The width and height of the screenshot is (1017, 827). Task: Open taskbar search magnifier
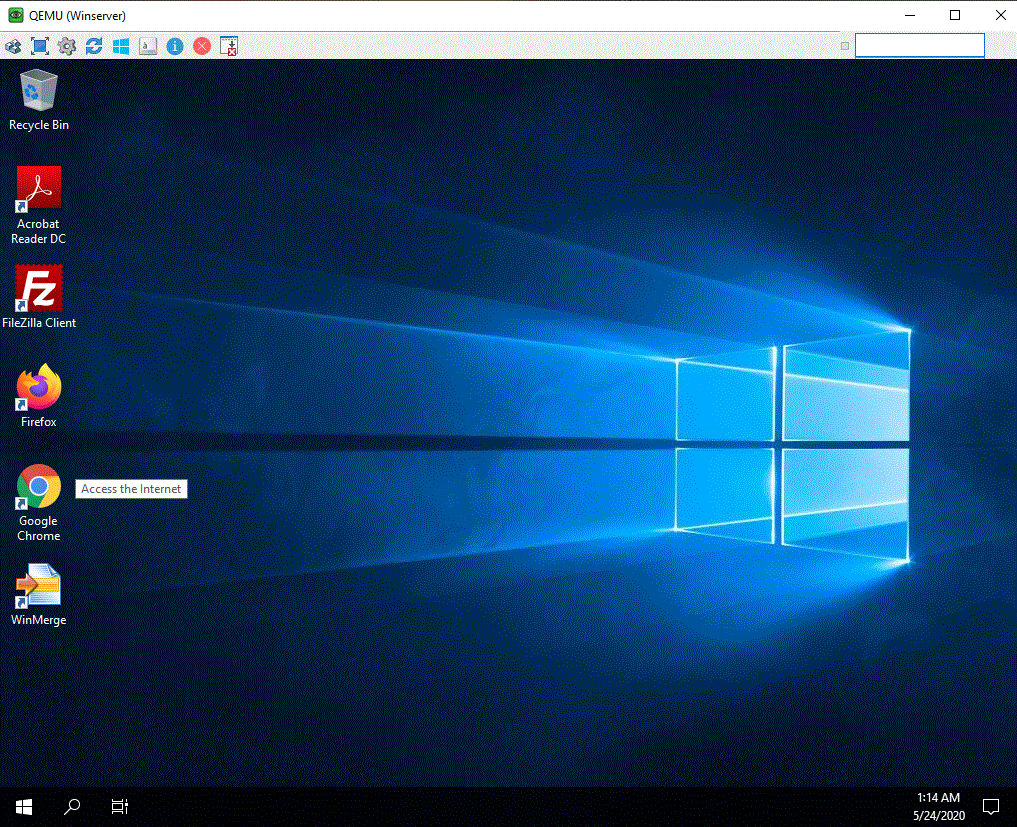(72, 807)
